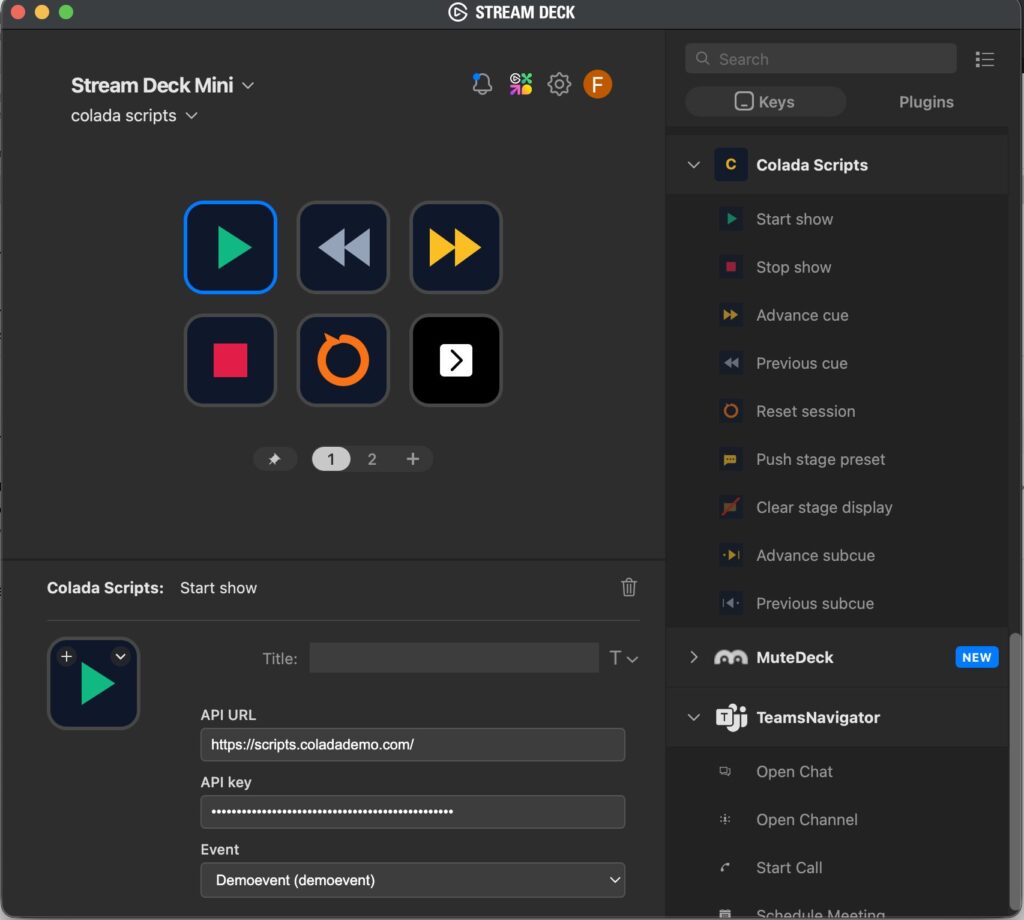
Task: Click the Advance cue icon in list
Action: [731, 315]
